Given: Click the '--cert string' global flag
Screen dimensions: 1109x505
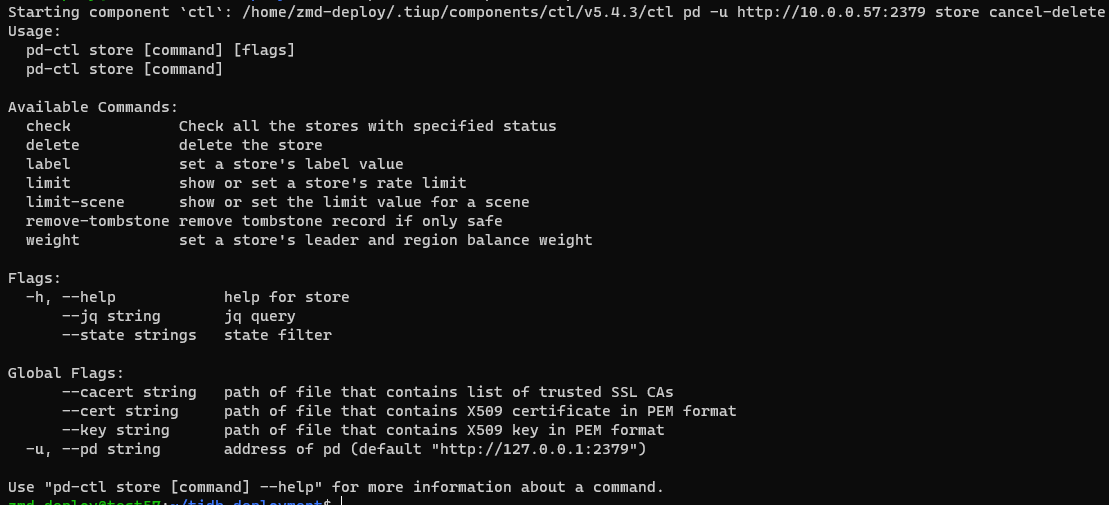Looking at the screenshot, I should click(119, 411).
